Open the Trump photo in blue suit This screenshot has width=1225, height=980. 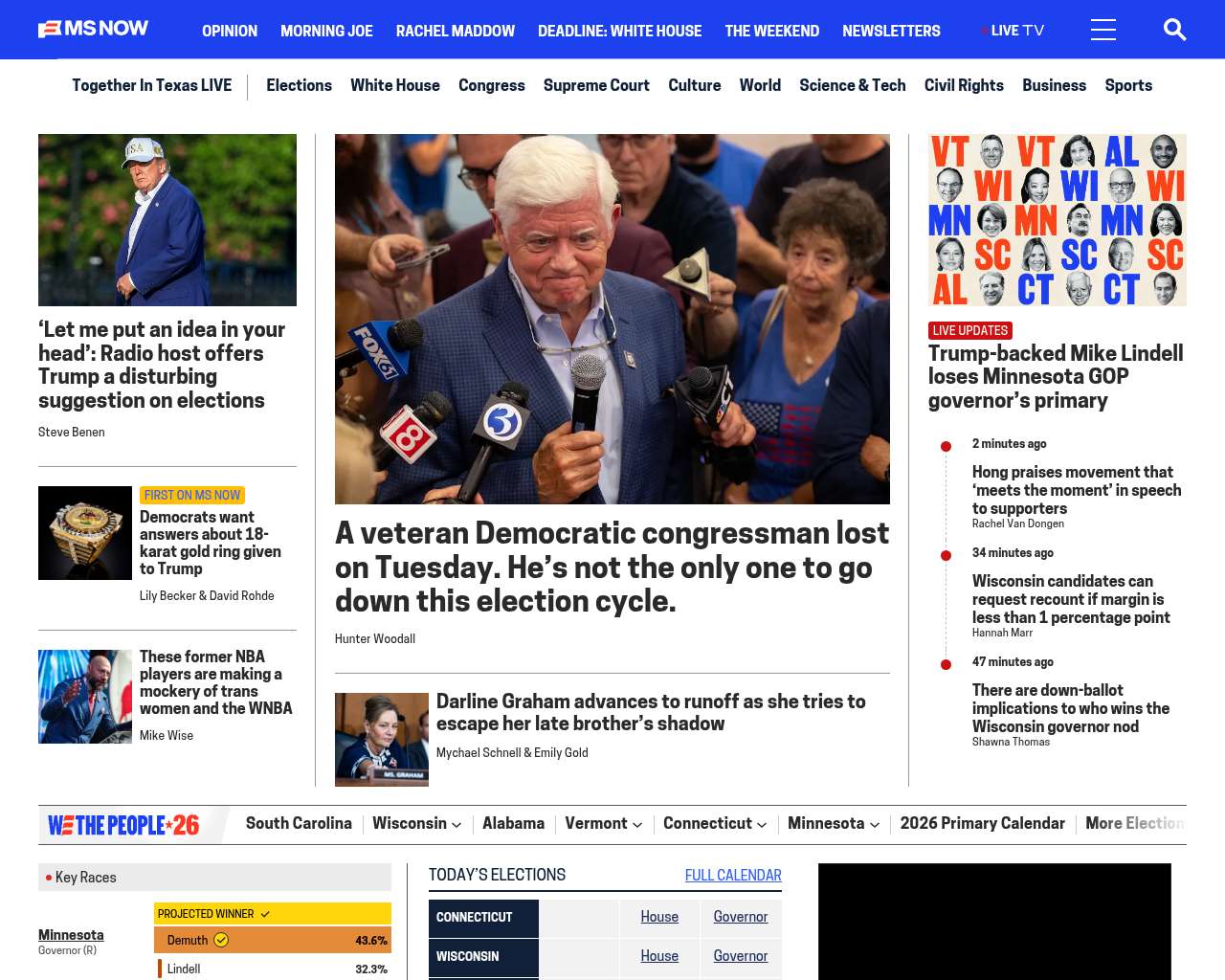click(167, 220)
